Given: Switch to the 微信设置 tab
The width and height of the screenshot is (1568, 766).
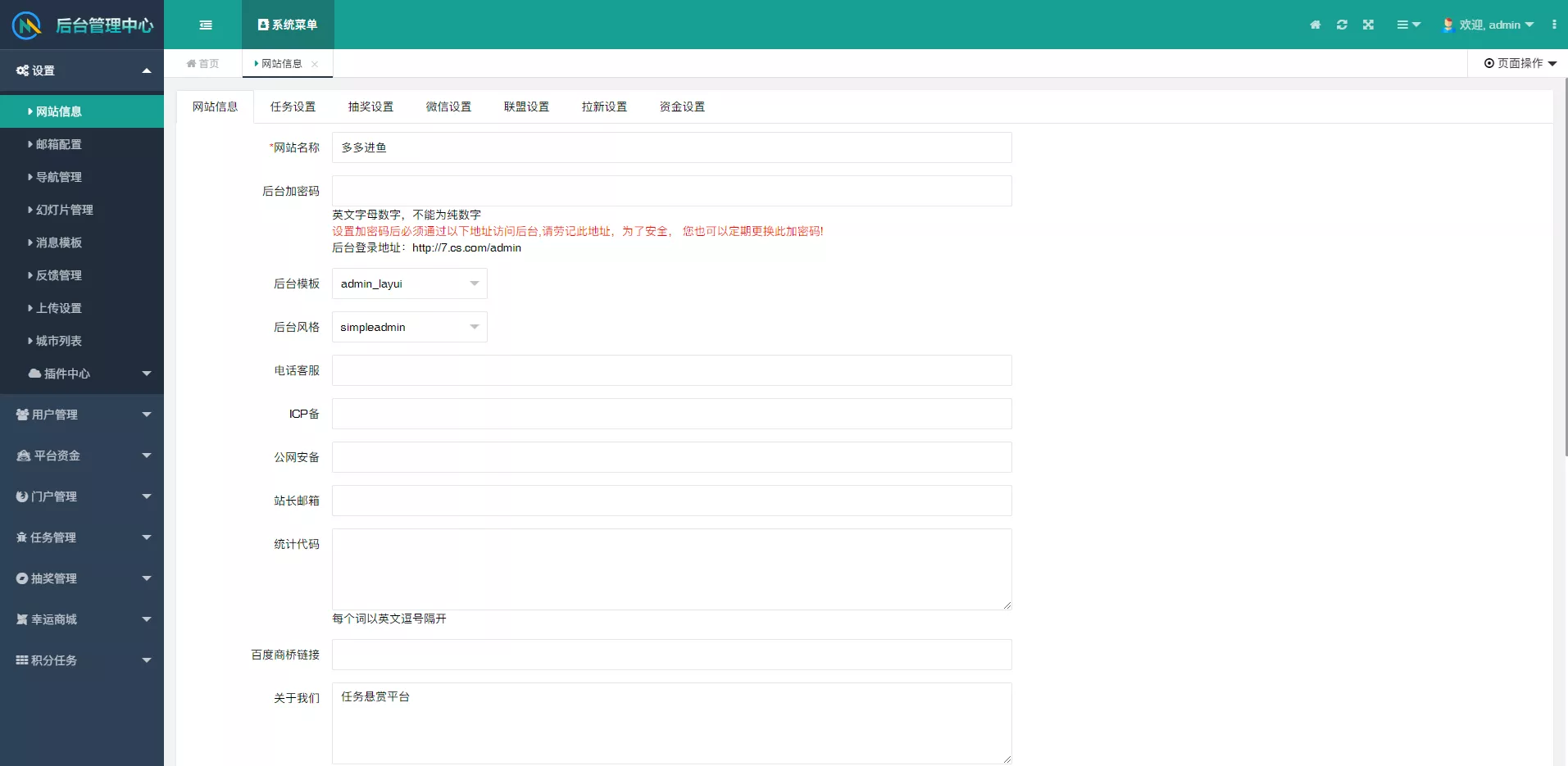Looking at the screenshot, I should (x=448, y=107).
